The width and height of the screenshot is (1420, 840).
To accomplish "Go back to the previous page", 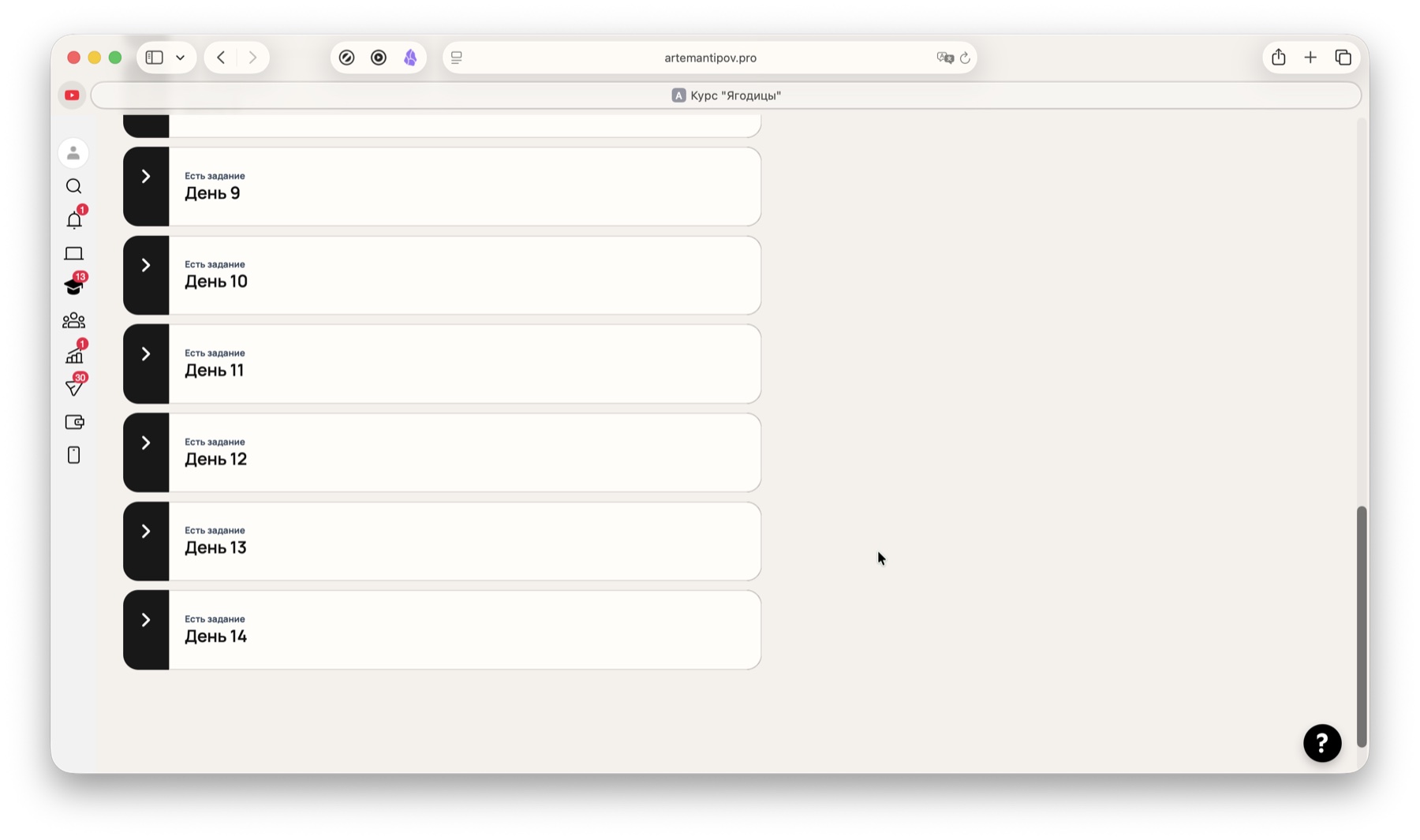I will 221,58.
